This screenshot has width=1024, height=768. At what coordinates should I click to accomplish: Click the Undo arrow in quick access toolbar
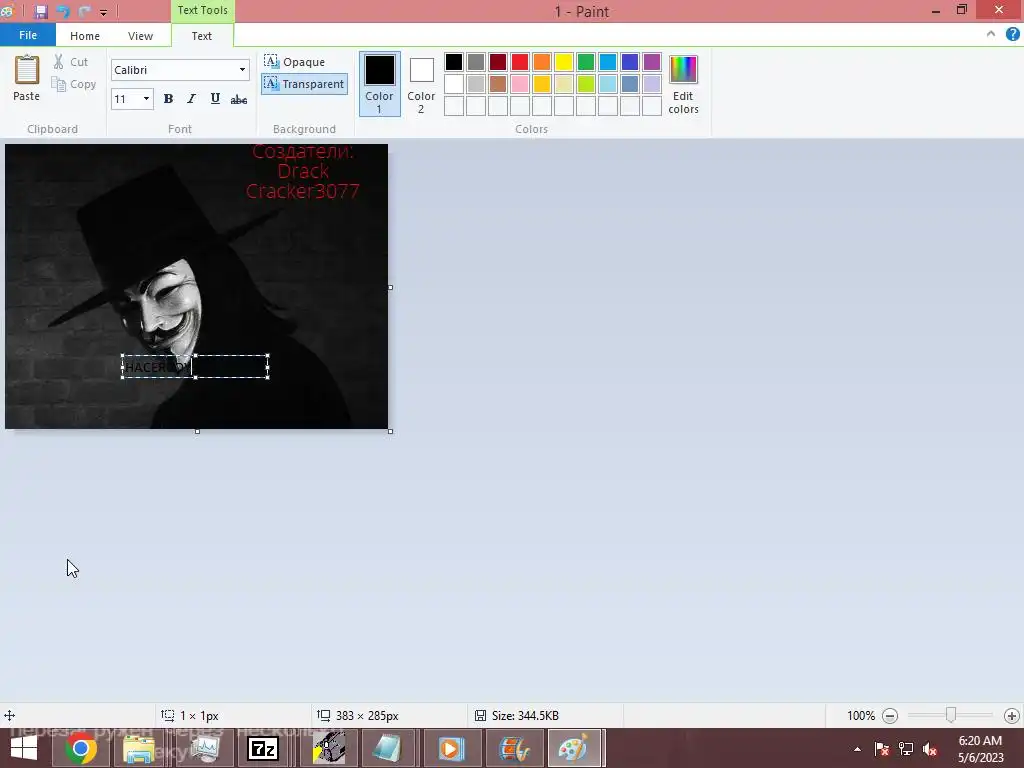tap(63, 12)
